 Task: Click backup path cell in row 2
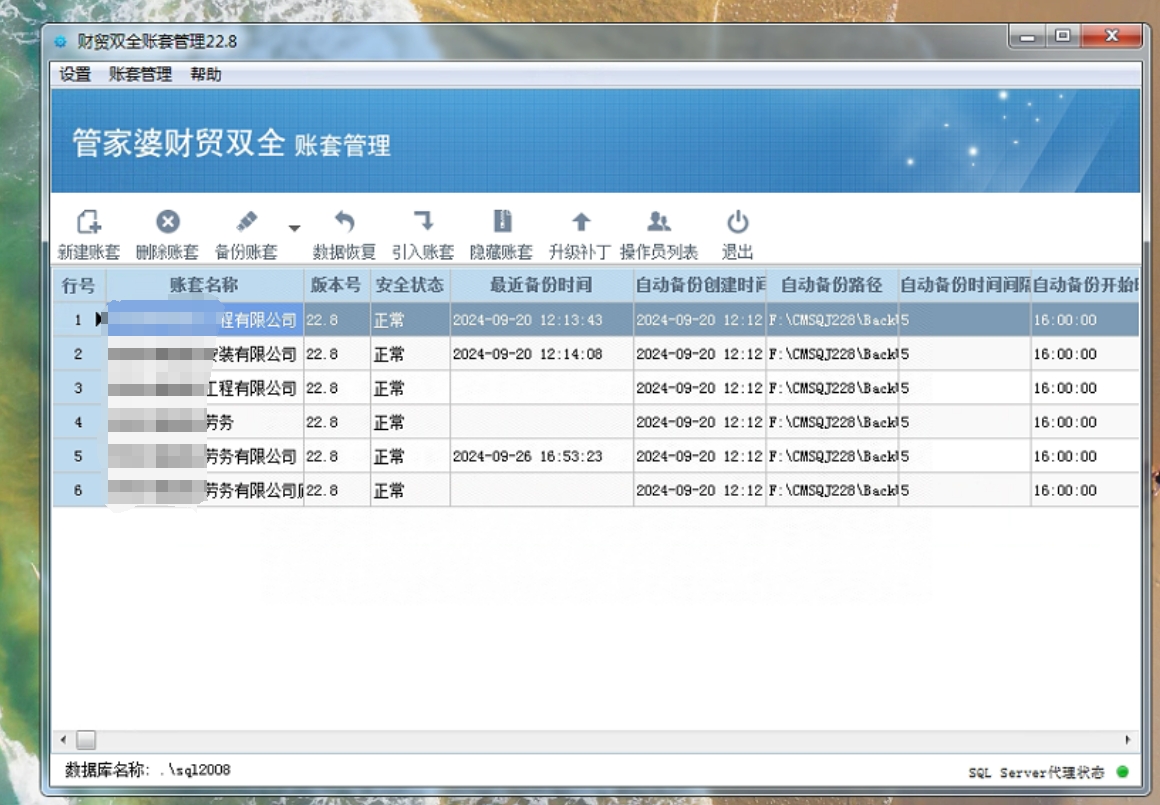pos(832,354)
